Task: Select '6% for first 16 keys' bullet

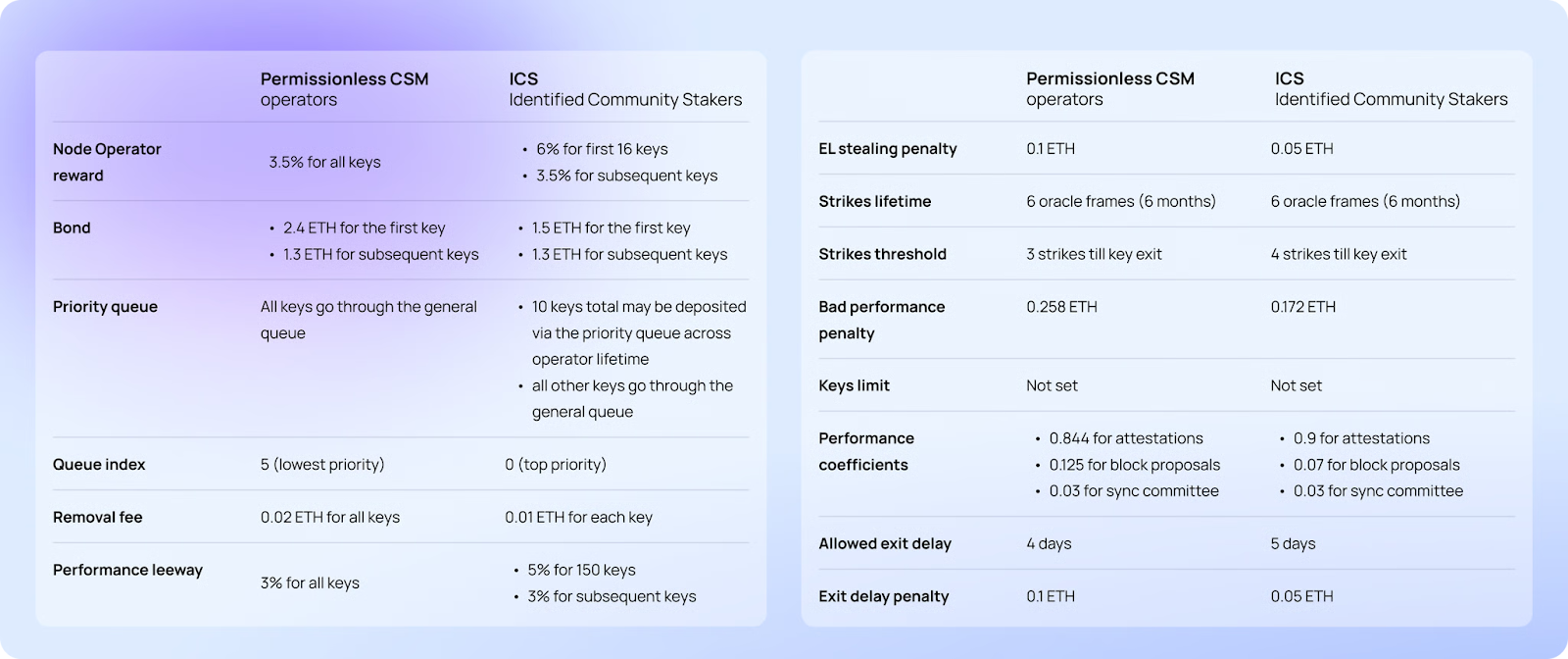Action: (x=602, y=149)
